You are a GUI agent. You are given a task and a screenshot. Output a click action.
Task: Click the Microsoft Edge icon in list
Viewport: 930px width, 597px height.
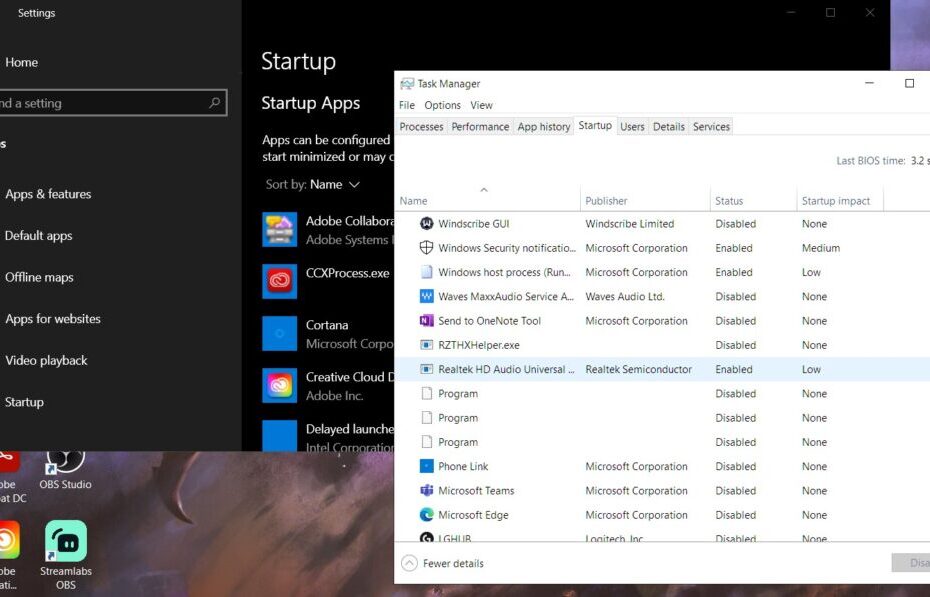coord(426,515)
